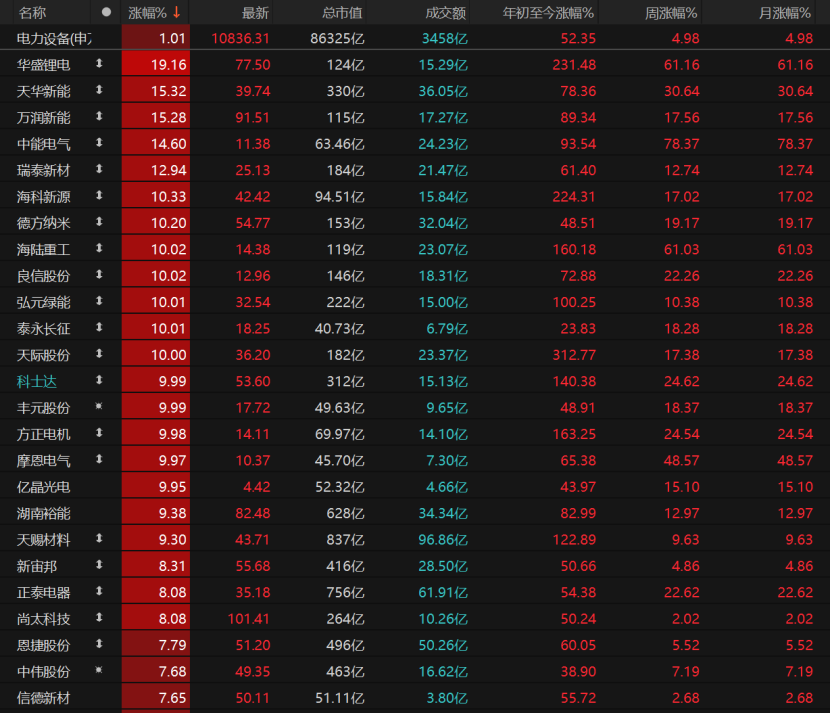Sort by 成交额 column header

(x=446, y=12)
